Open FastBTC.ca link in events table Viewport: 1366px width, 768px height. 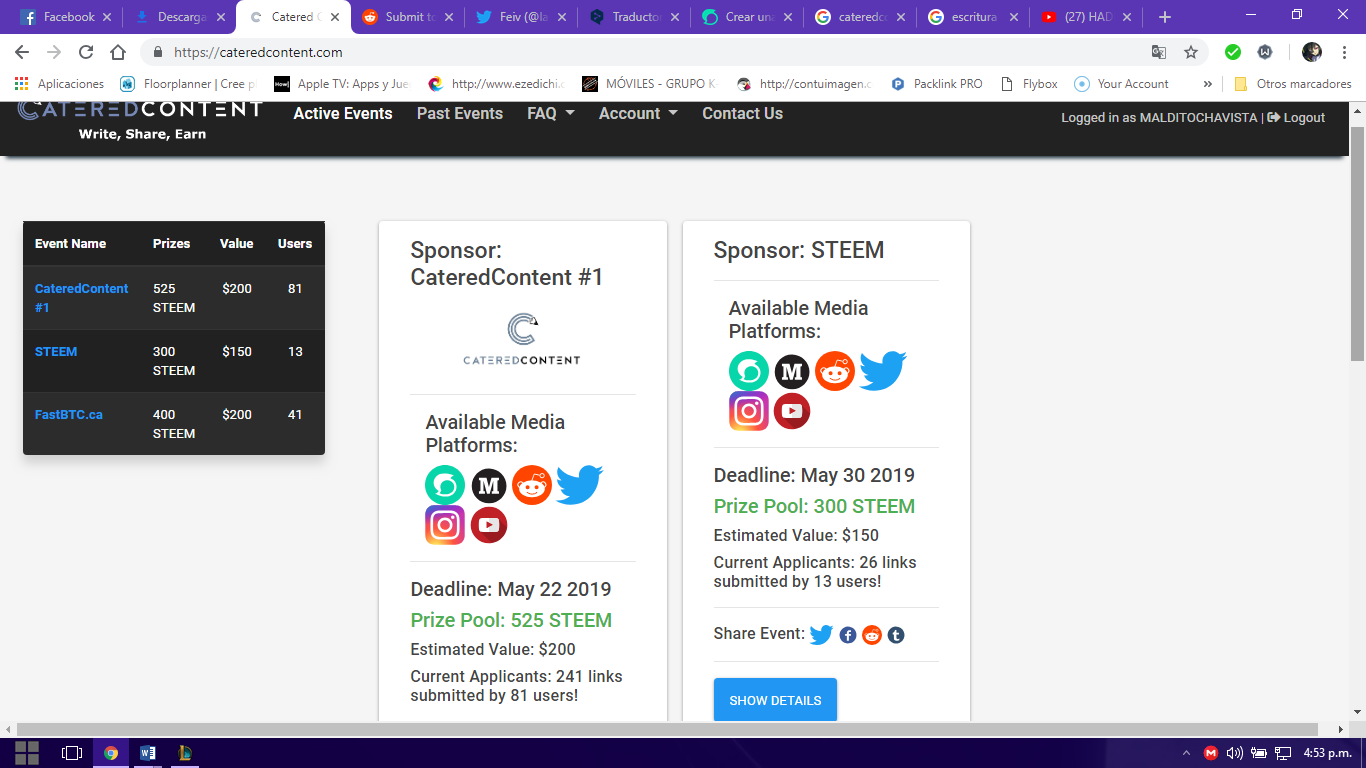point(69,414)
